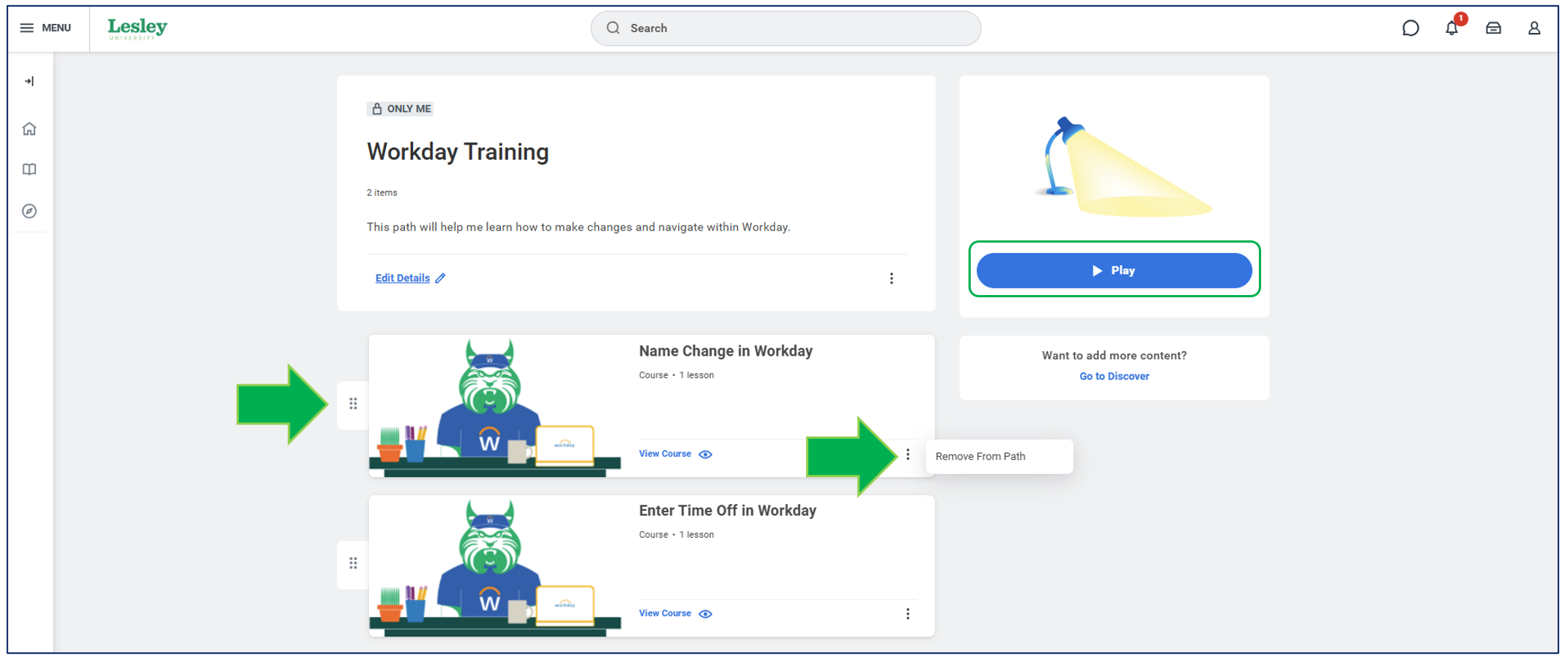
Task: Click the lamp illustration image
Action: 1122,166
